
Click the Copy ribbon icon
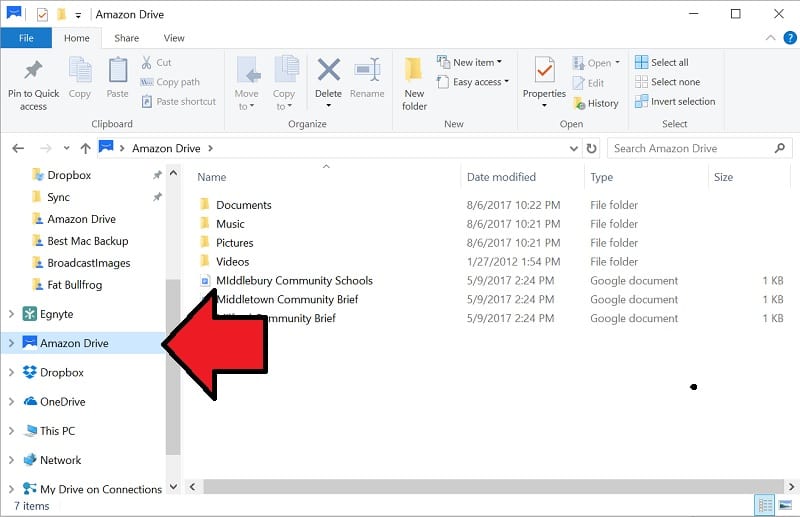(x=80, y=70)
